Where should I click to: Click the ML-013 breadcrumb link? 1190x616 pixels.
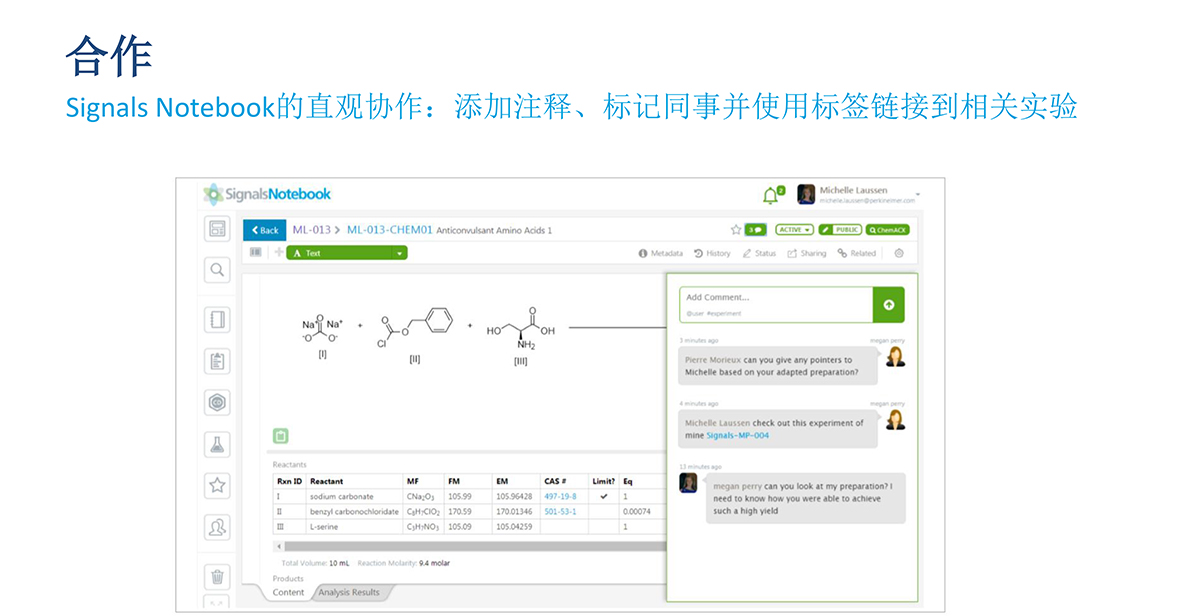[x=312, y=230]
